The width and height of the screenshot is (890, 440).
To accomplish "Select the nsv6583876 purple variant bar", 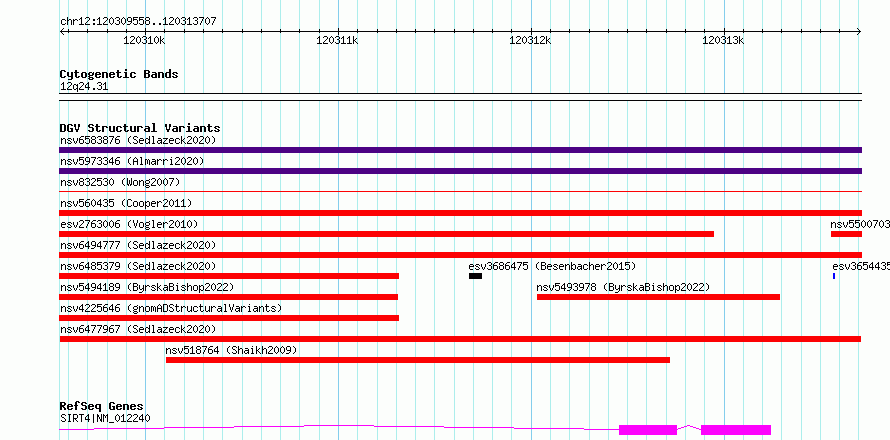I will tap(460, 150).
